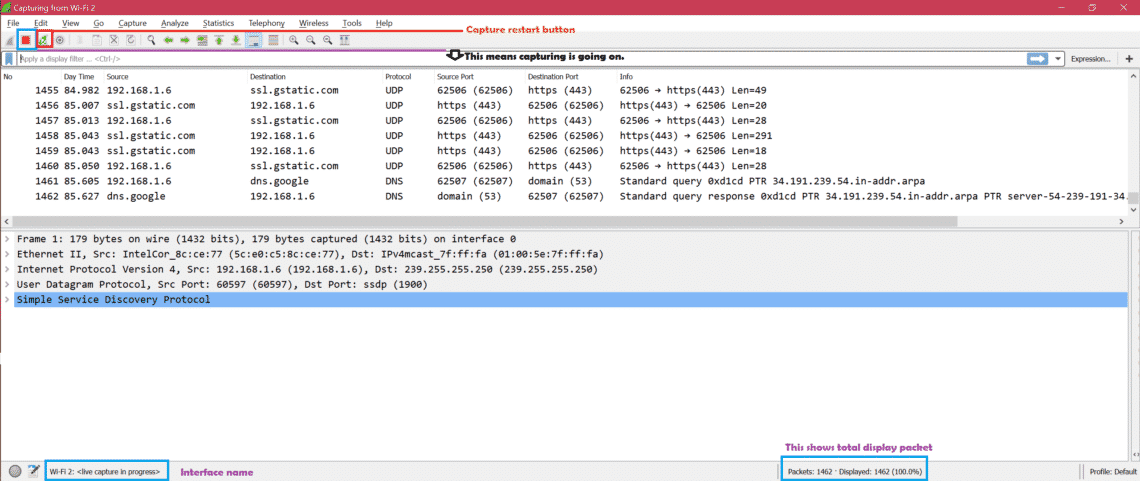Open the Statistics menu
Image resolution: width=1140 pixels, height=481 pixels.
tap(219, 23)
